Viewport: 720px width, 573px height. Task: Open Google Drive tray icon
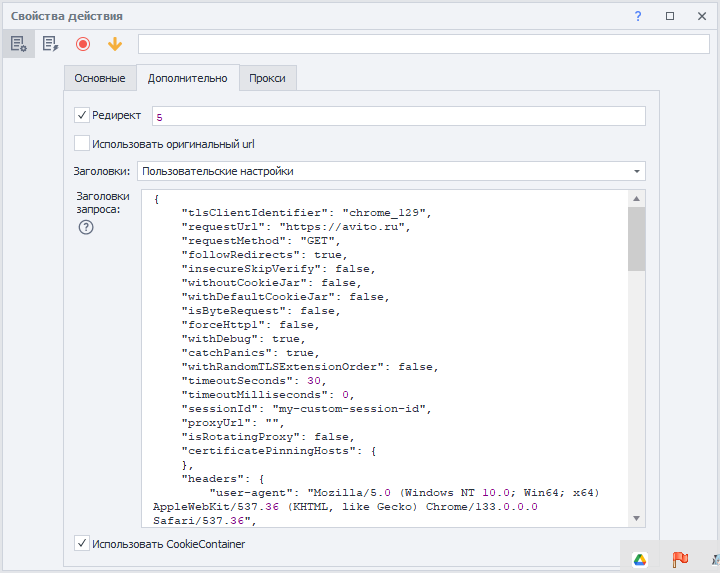[x=640, y=559]
